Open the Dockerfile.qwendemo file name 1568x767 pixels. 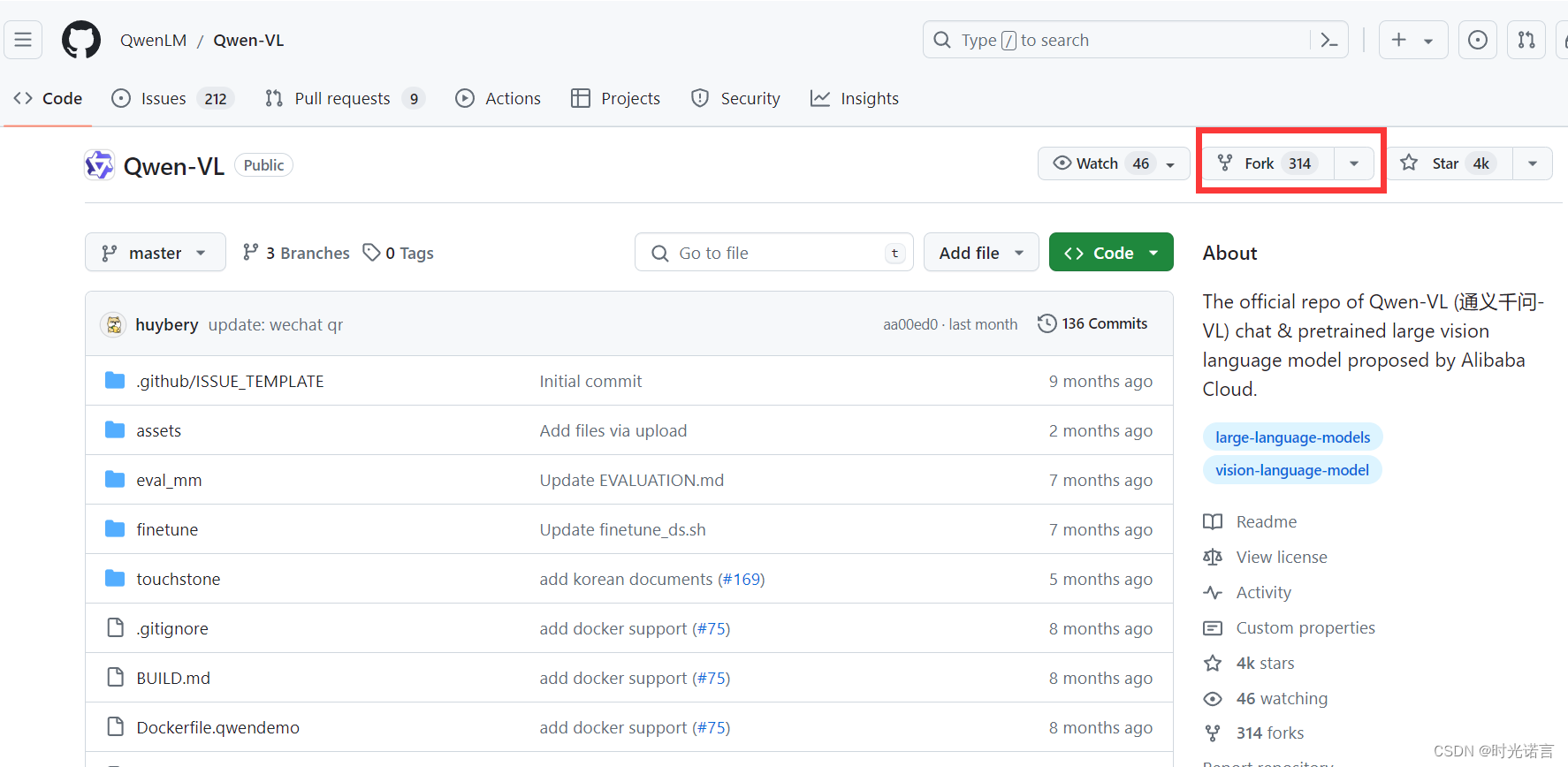[x=218, y=727]
